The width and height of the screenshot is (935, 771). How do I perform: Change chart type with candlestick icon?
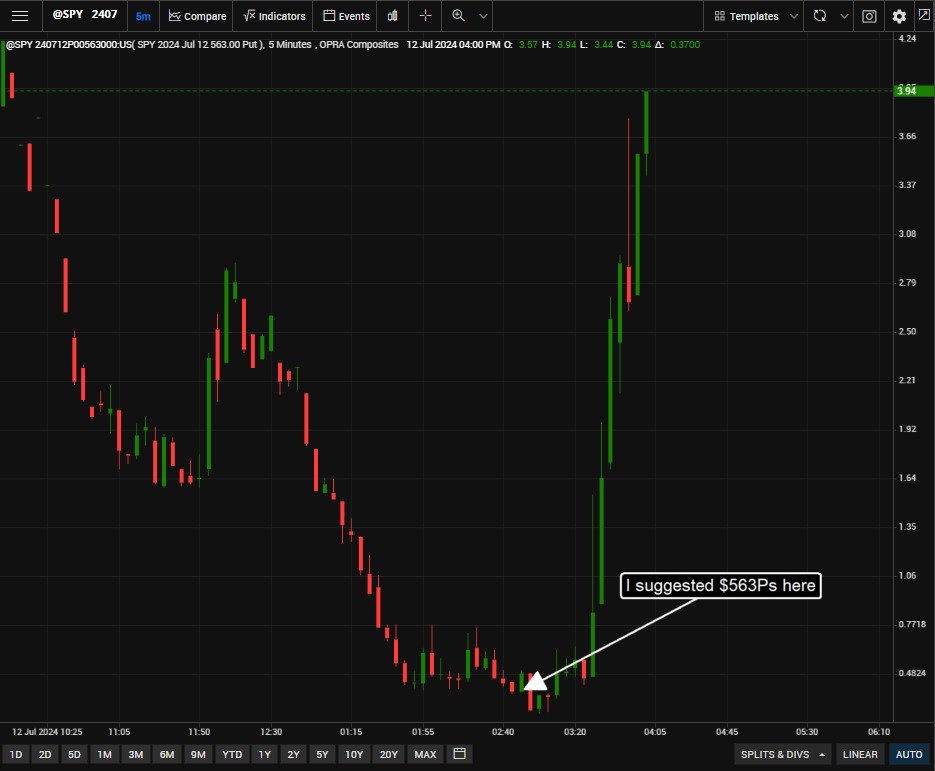[x=392, y=16]
